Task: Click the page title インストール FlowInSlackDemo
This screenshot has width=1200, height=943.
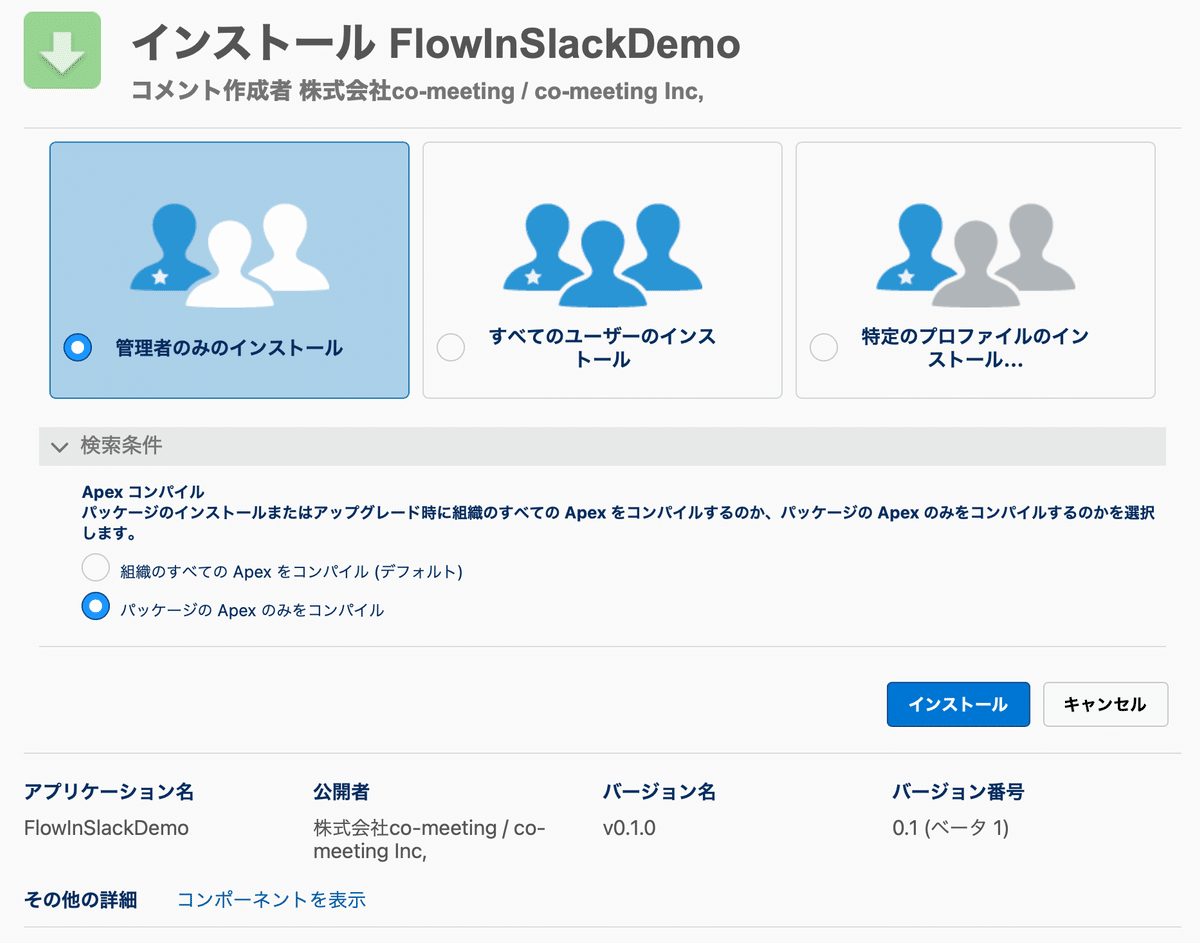Action: [x=436, y=43]
